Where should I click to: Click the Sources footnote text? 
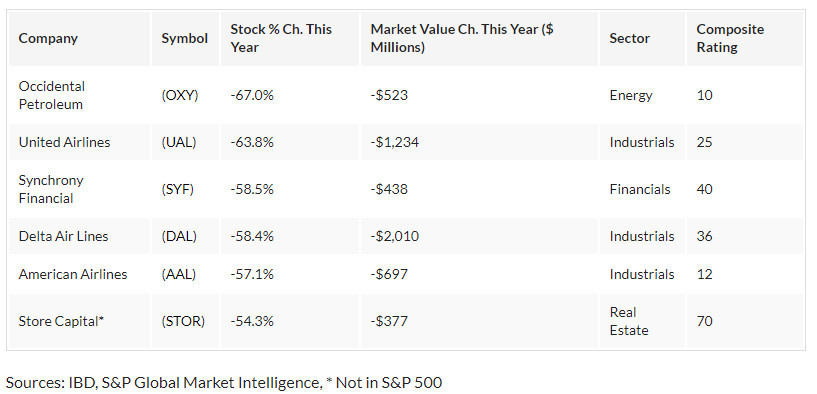(x=224, y=383)
